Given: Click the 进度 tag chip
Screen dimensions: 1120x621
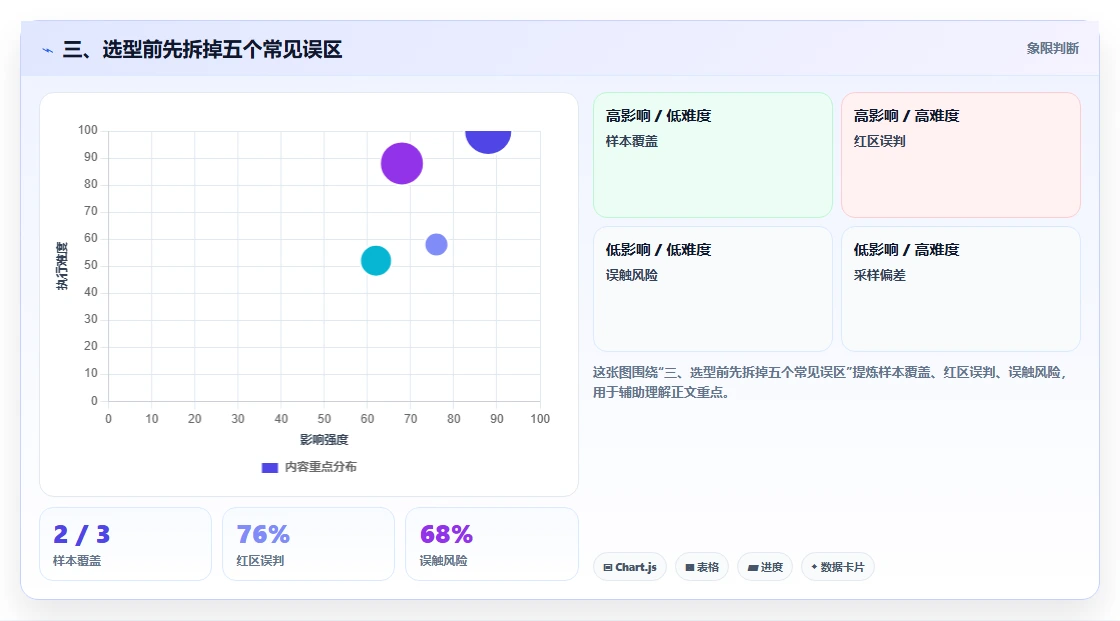Looking at the screenshot, I should 765,567.
